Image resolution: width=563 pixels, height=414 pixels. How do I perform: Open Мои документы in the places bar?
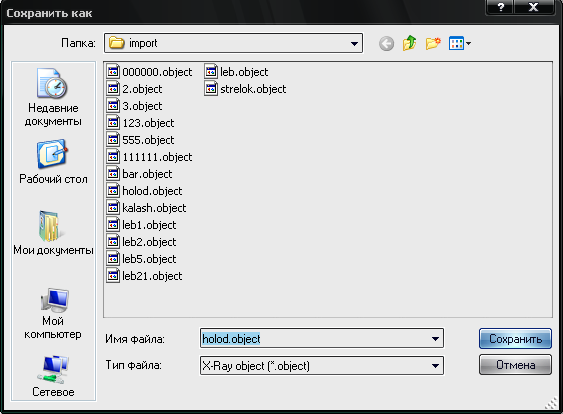[53, 233]
